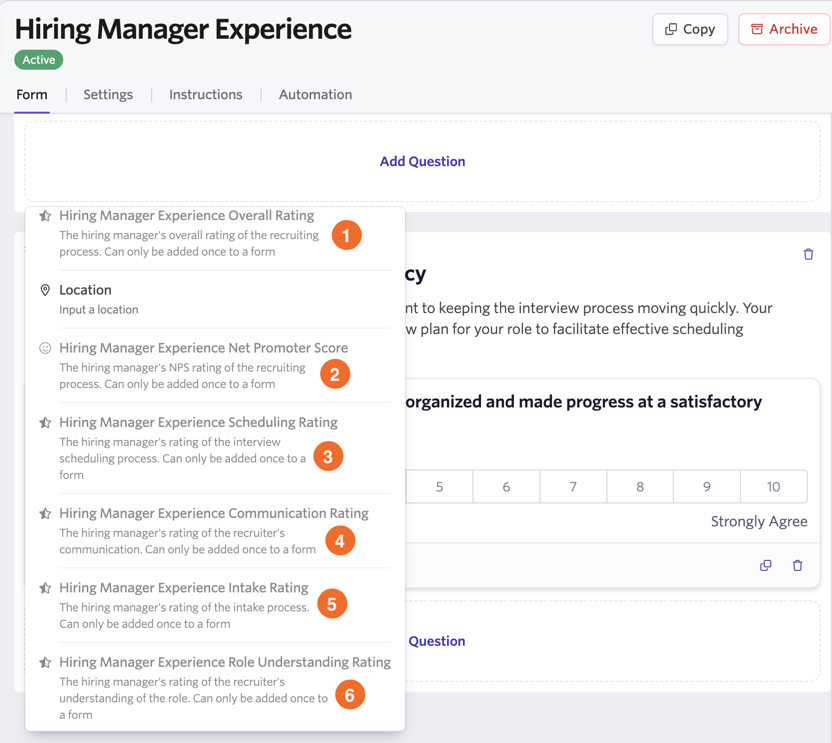Archive this Hiring Manager Experience form

784,29
